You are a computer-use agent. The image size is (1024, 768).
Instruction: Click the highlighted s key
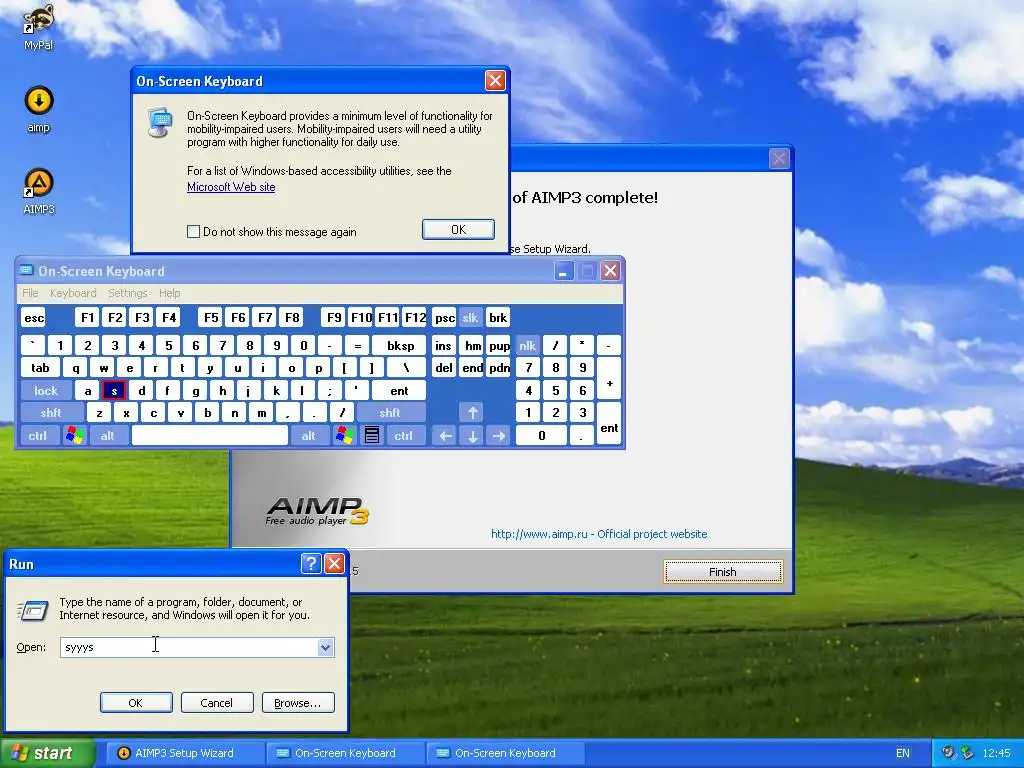[x=114, y=391]
